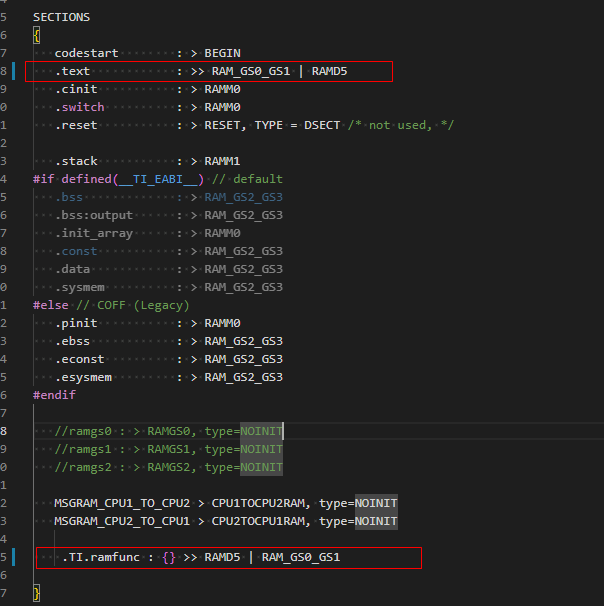Screen dimensions: 604x606
Task: Click RAM_GS0_GS1 on the .text line
Action: click(x=251, y=71)
